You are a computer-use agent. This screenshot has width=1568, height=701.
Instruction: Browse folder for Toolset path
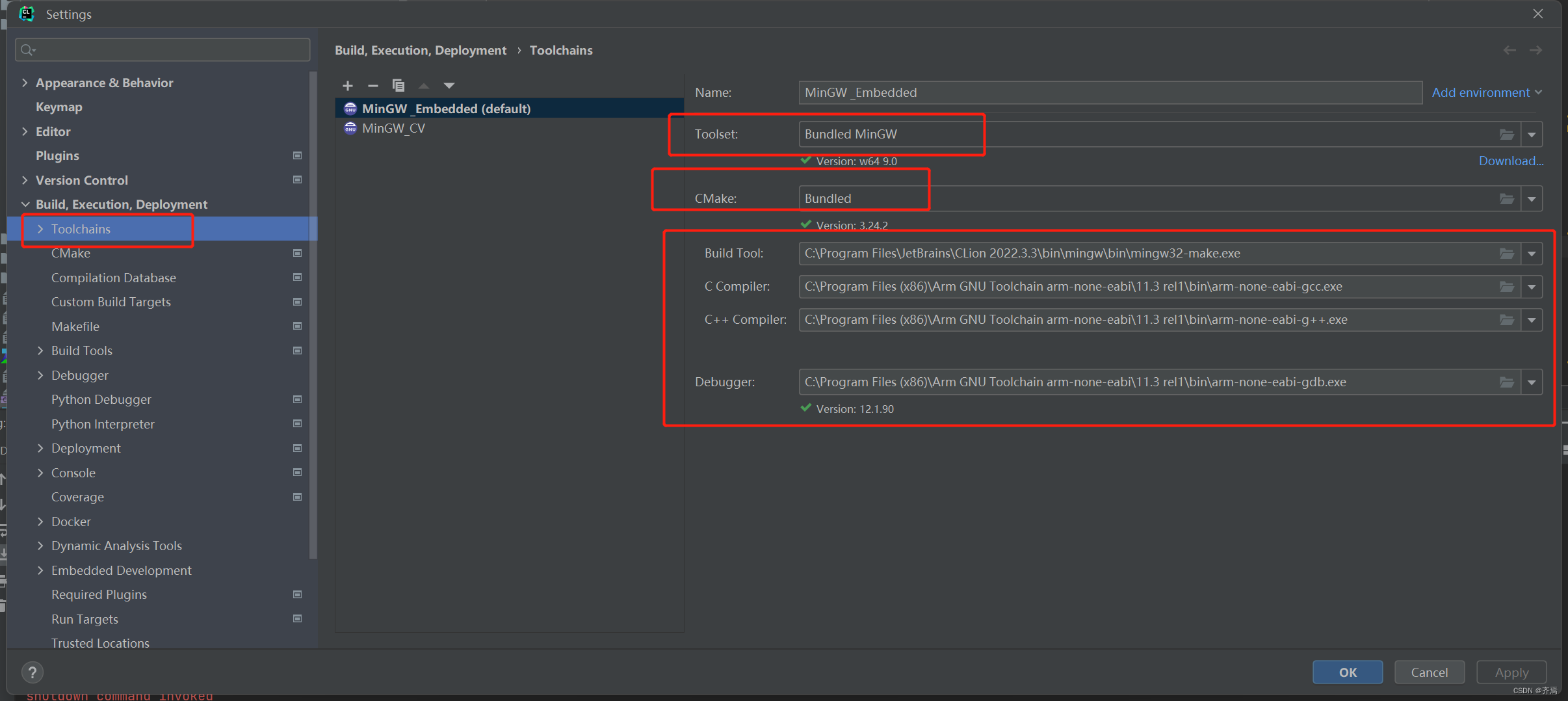click(1507, 135)
